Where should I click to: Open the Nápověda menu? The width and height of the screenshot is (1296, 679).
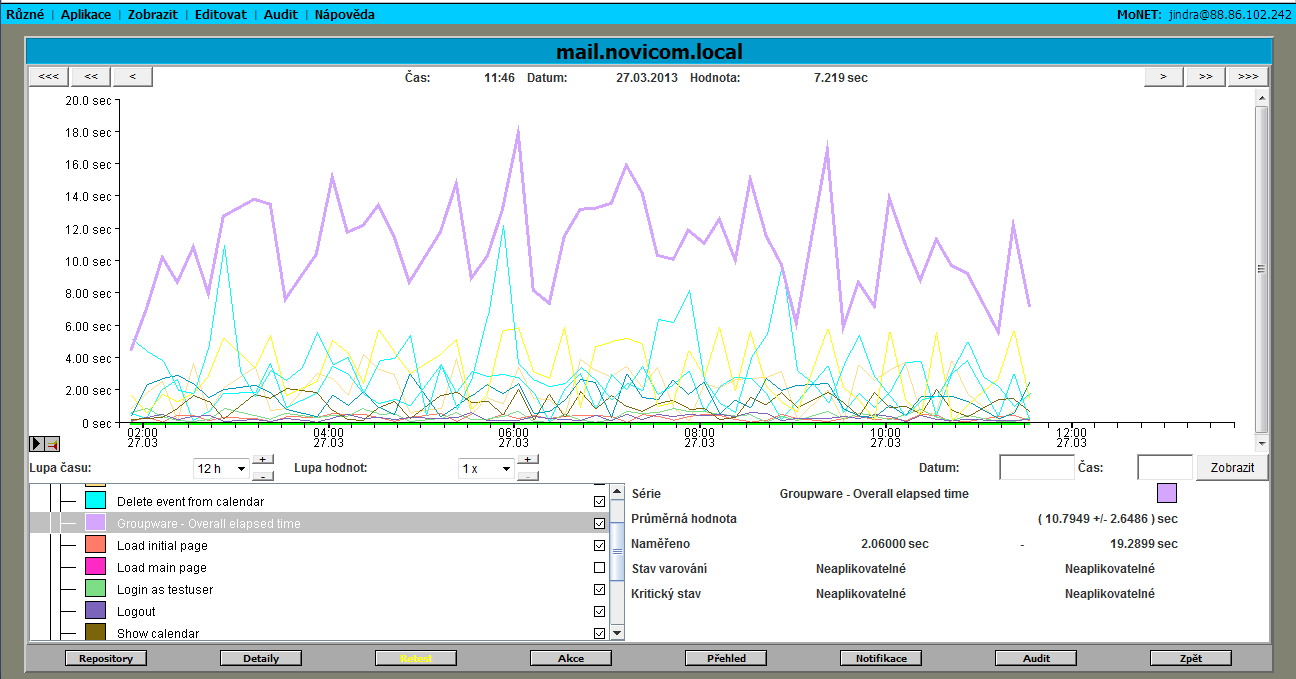pos(344,15)
